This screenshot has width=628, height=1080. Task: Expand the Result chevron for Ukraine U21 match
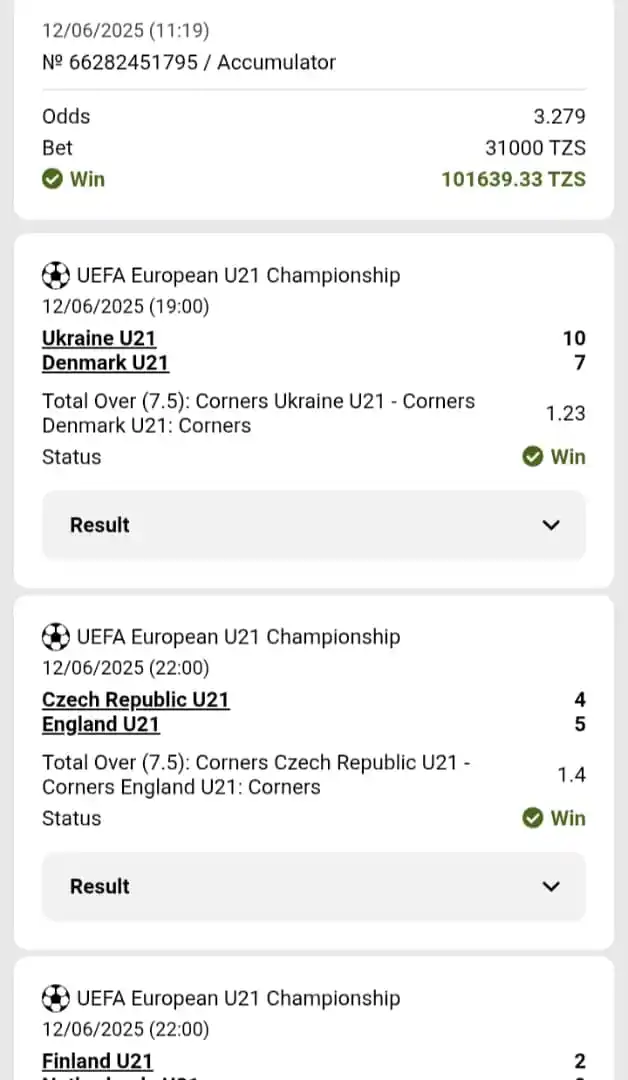coord(551,526)
